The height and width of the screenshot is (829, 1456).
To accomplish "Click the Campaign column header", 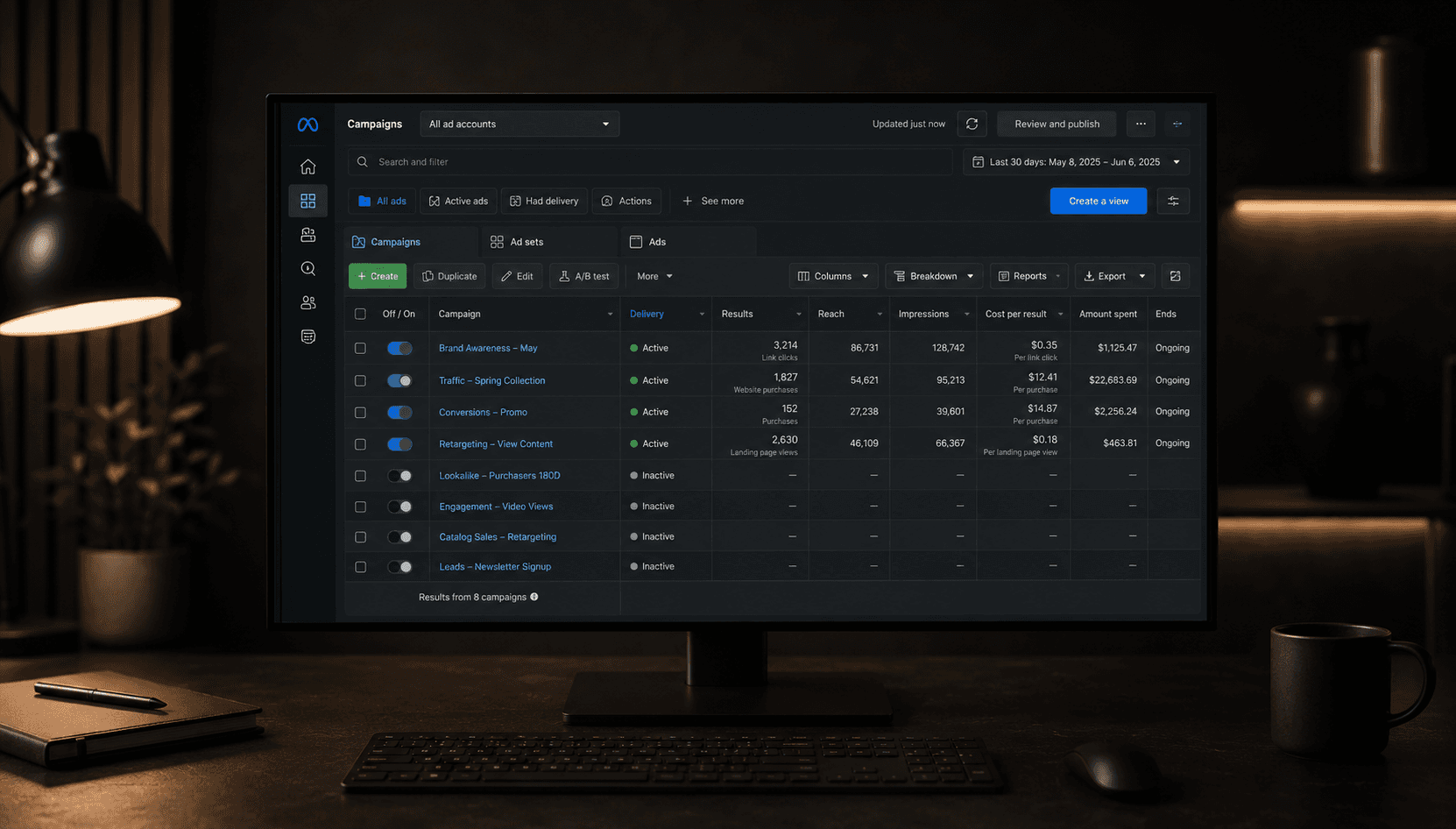I will tap(459, 314).
